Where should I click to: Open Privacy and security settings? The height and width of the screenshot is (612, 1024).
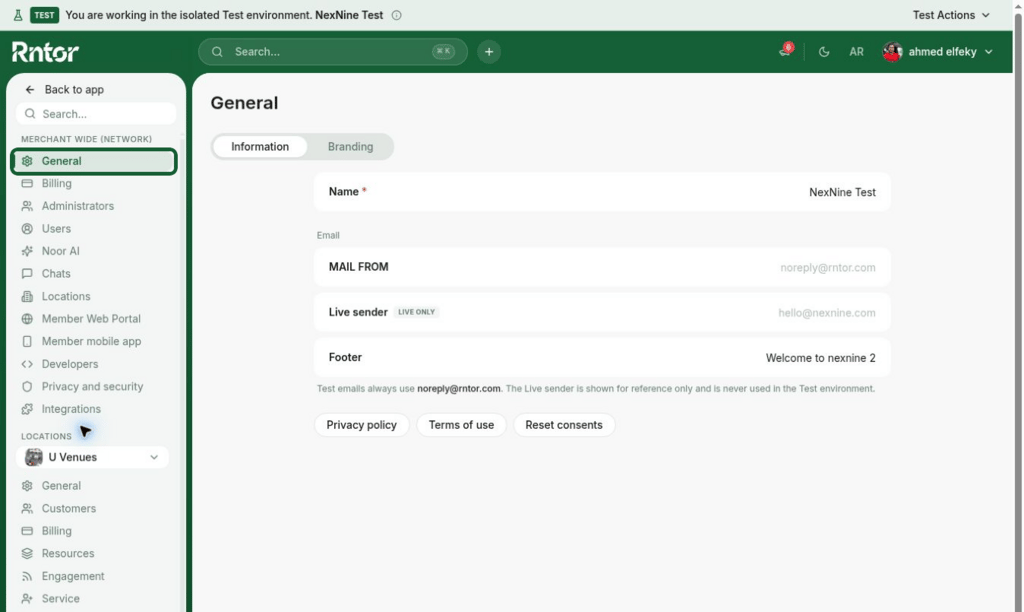92,386
